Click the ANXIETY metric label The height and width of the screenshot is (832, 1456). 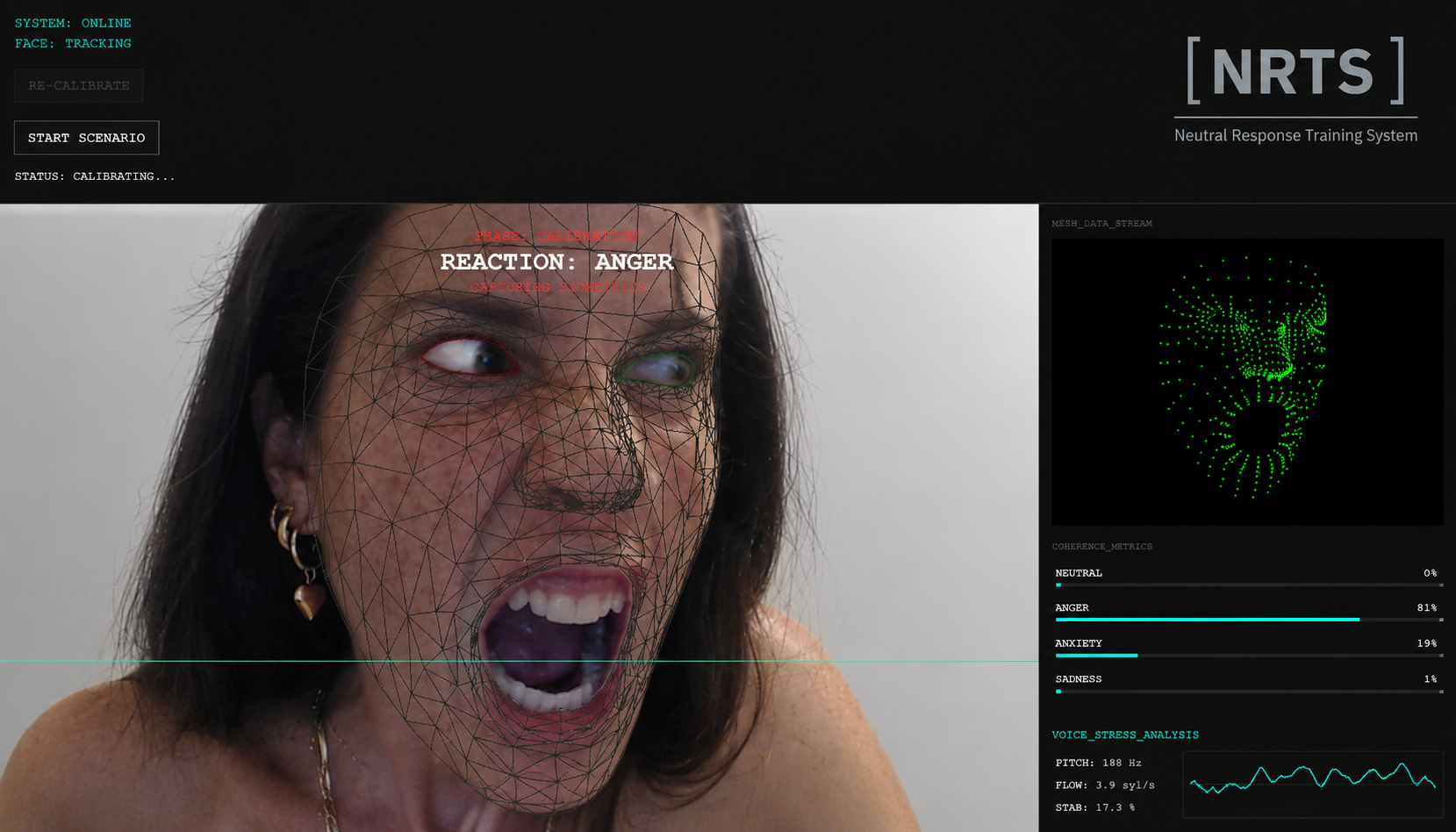(x=1079, y=643)
